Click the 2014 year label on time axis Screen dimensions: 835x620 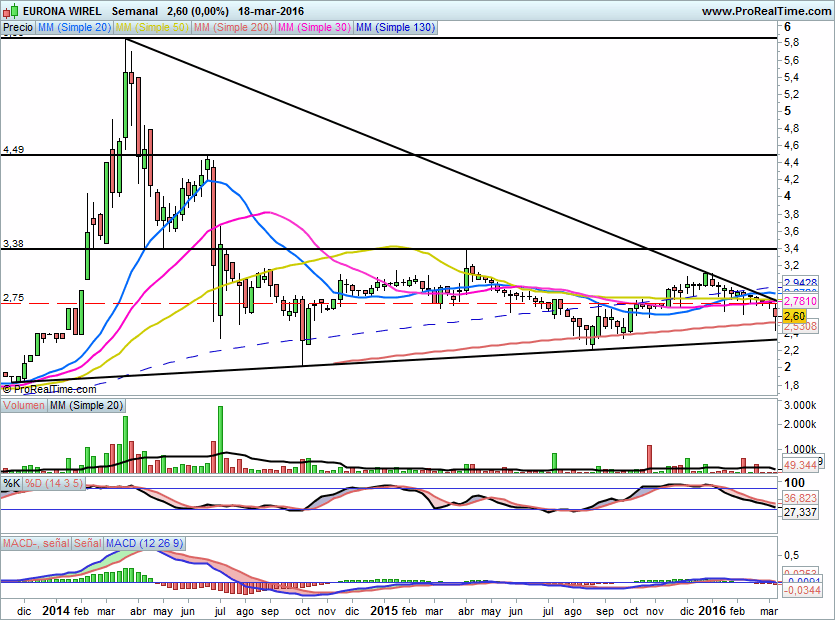click(x=56, y=610)
